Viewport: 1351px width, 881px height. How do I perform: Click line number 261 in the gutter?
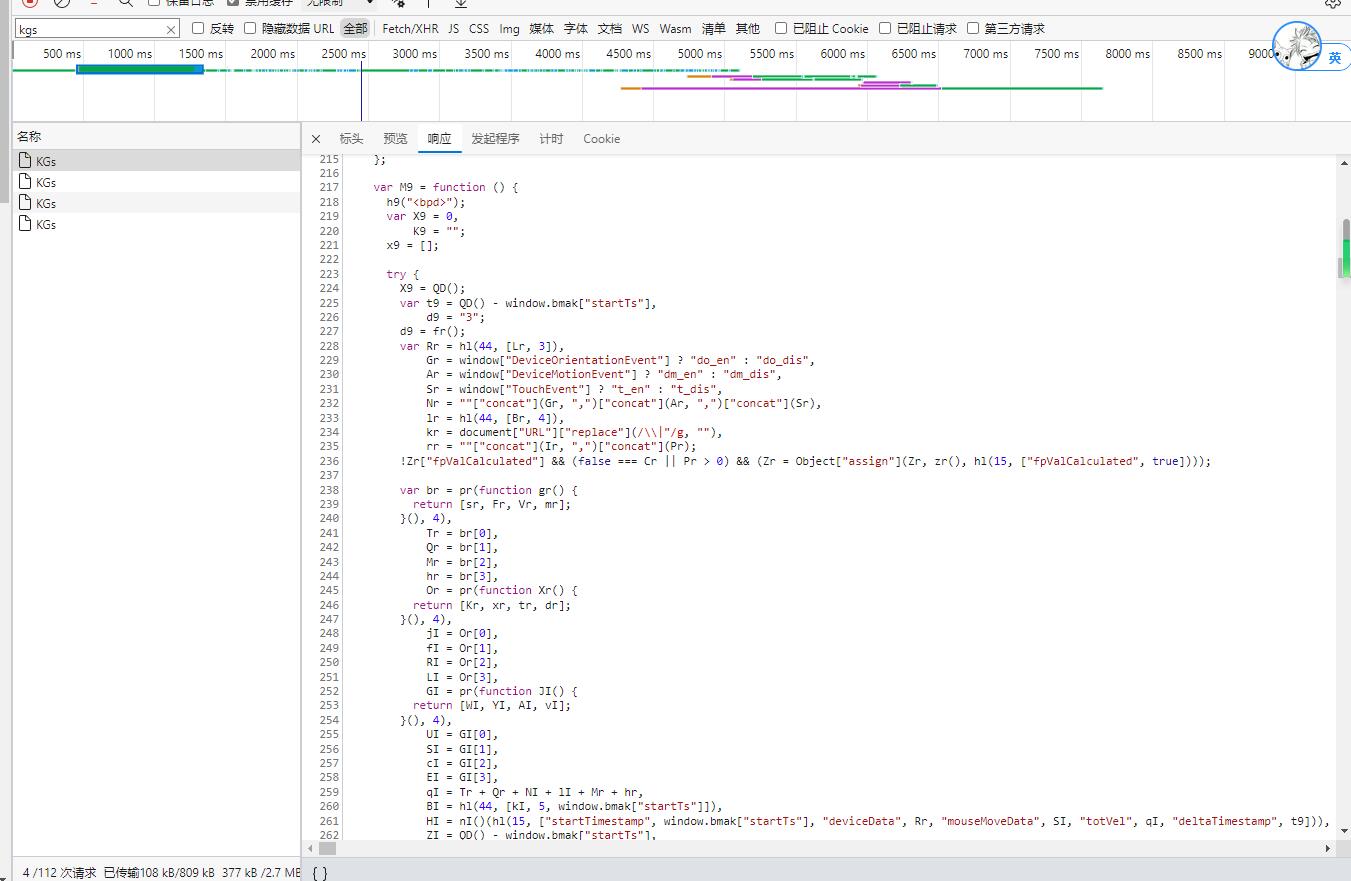(x=329, y=821)
